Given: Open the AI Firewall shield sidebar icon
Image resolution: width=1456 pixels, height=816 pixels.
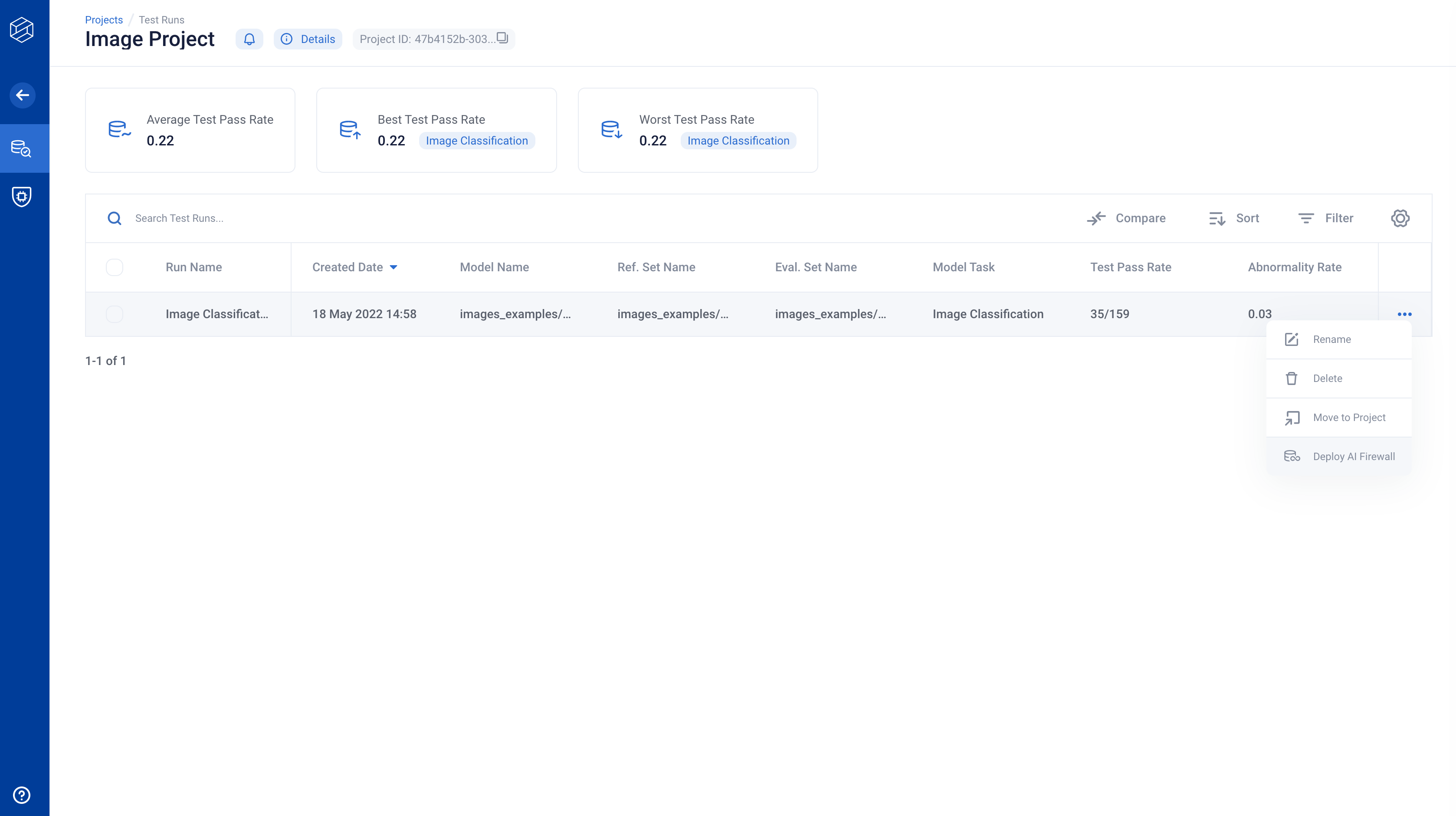Looking at the screenshot, I should pos(22,197).
